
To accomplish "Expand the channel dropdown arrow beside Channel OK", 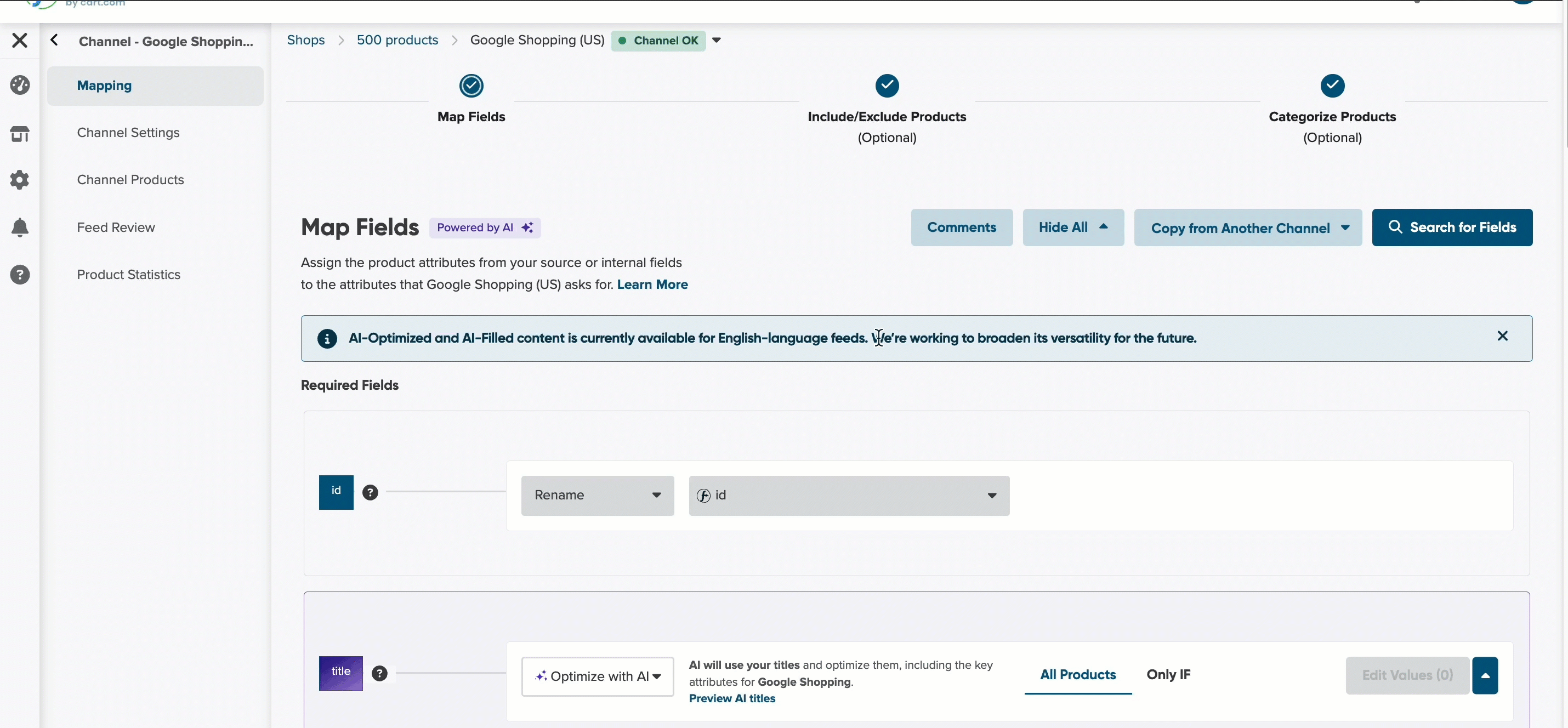I will pos(717,40).
